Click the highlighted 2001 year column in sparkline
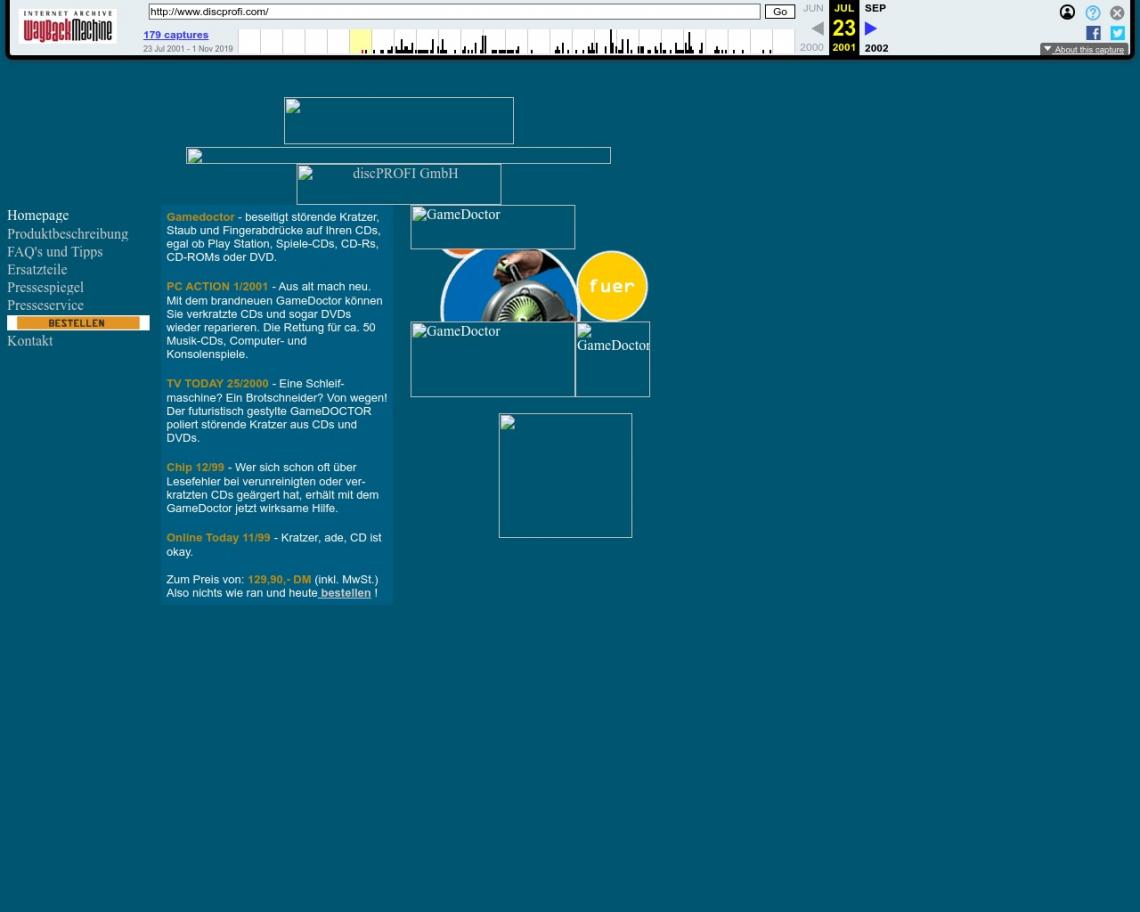The image size is (1140, 912). 360,41
